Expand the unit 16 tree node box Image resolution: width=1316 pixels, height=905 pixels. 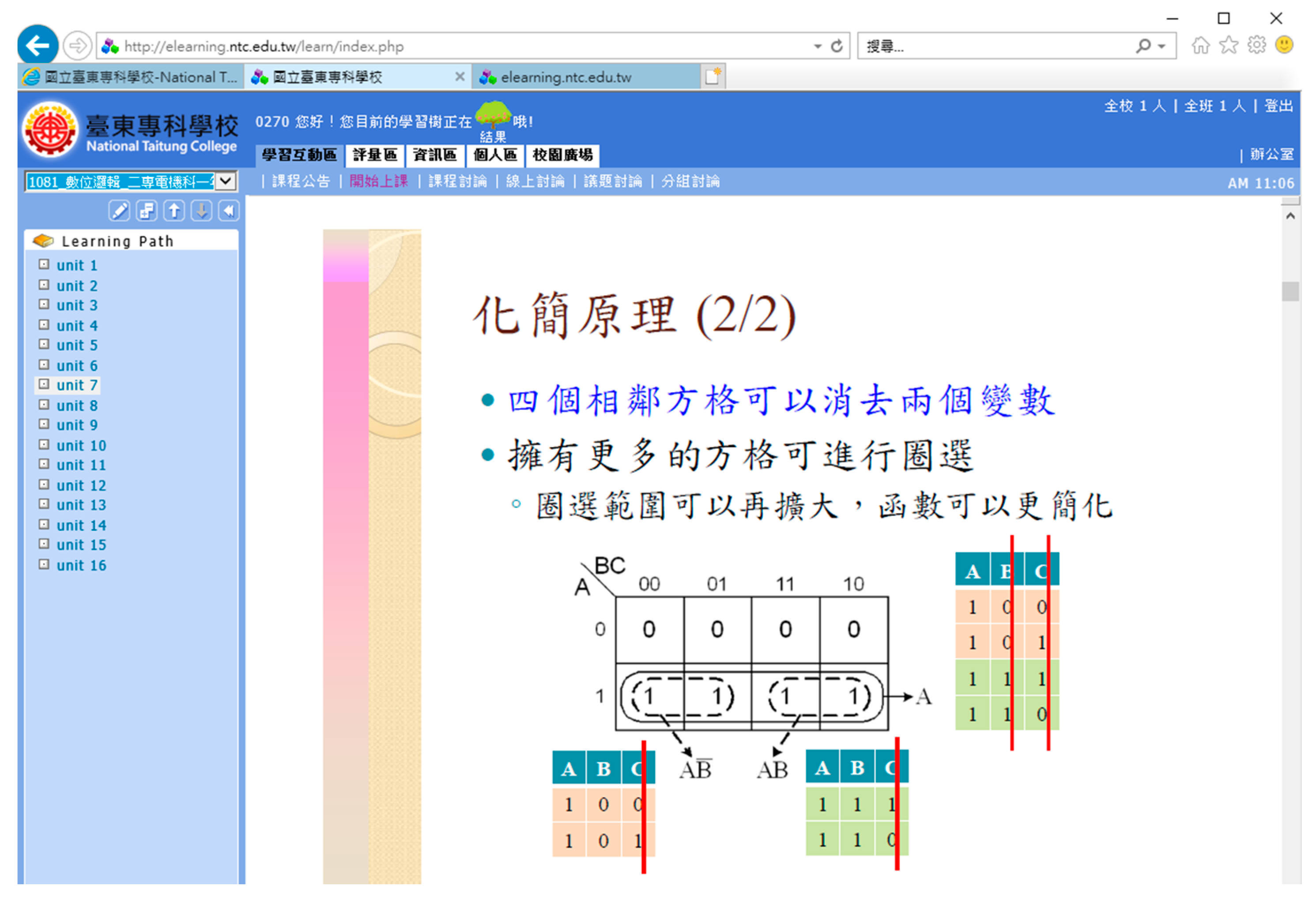click(x=44, y=565)
